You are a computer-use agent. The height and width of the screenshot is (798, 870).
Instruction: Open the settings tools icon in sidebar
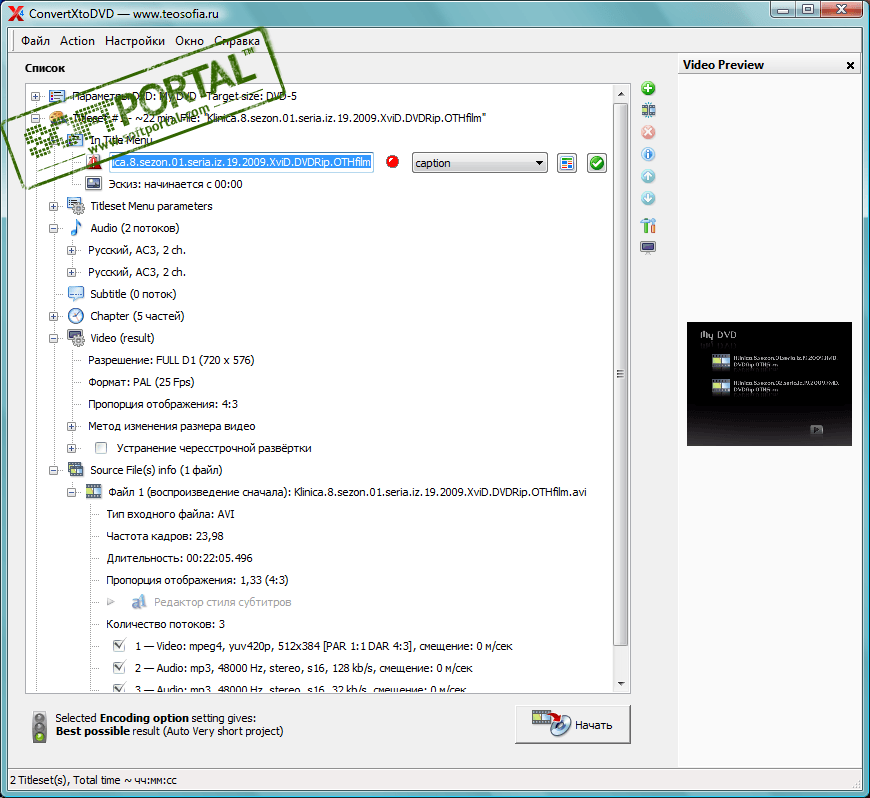pyautogui.click(x=648, y=225)
